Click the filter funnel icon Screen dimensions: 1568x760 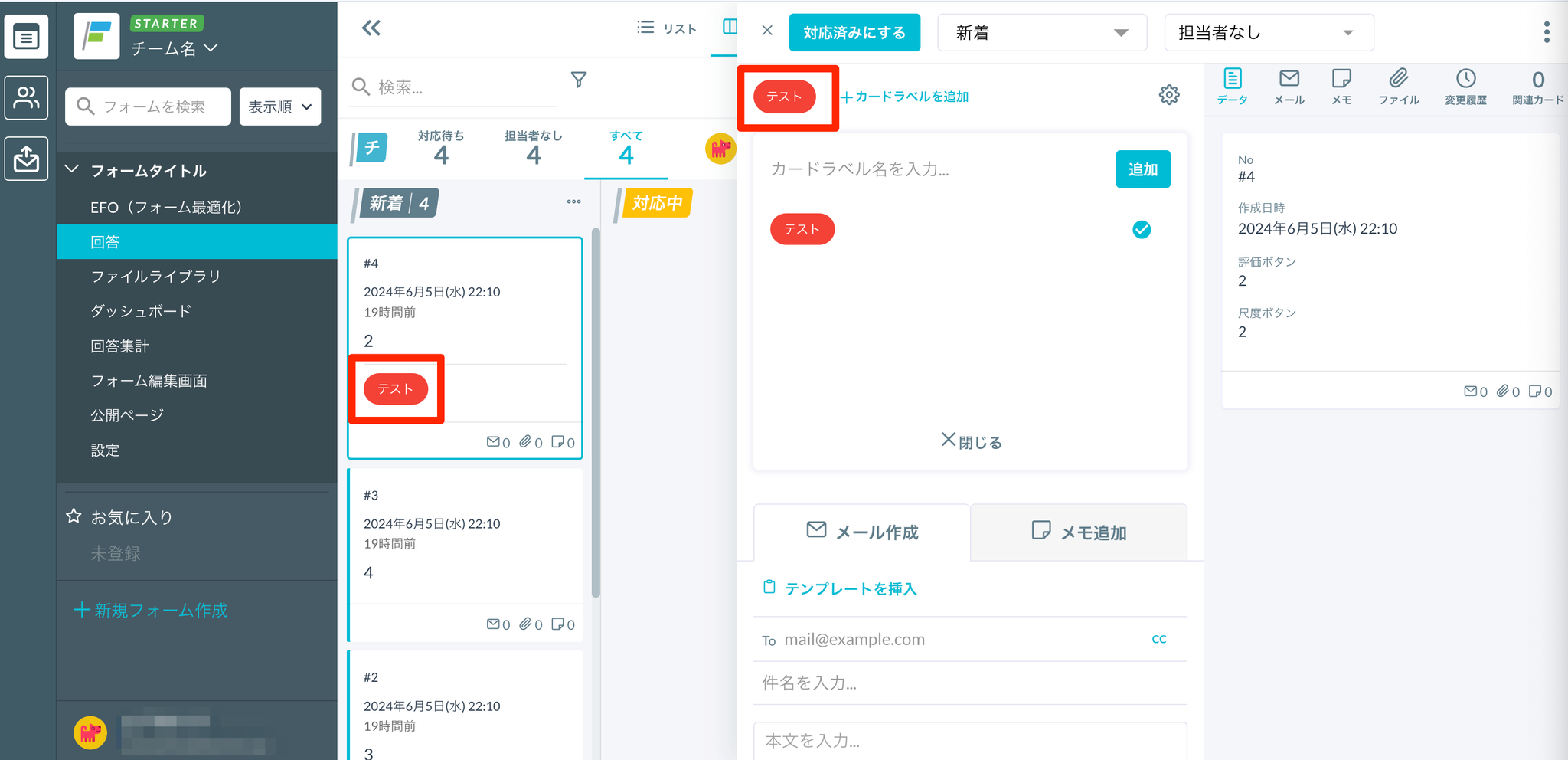pyautogui.click(x=579, y=80)
